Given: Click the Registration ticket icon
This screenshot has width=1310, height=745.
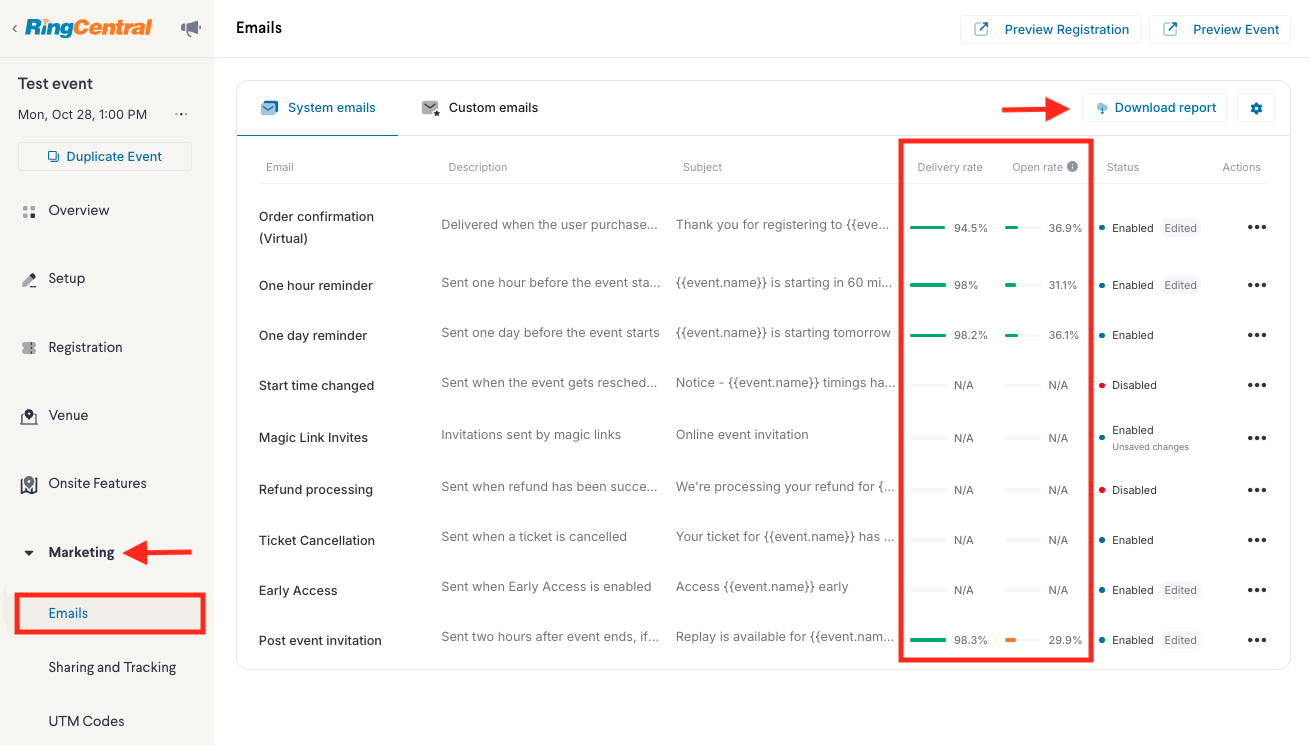Looking at the screenshot, I should pyautogui.click(x=29, y=348).
